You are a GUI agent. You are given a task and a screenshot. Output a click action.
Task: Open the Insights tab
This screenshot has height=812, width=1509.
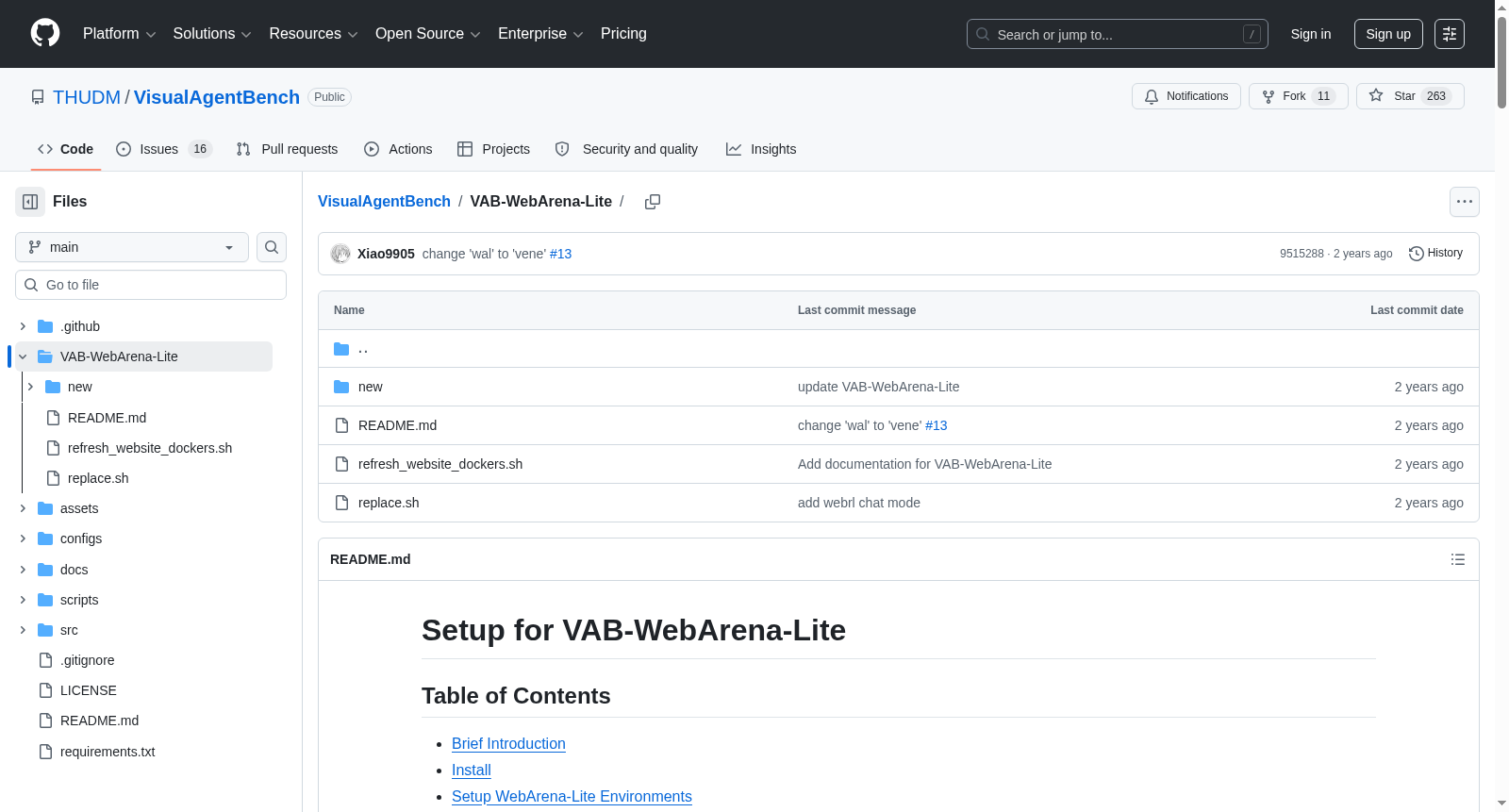pos(761,149)
